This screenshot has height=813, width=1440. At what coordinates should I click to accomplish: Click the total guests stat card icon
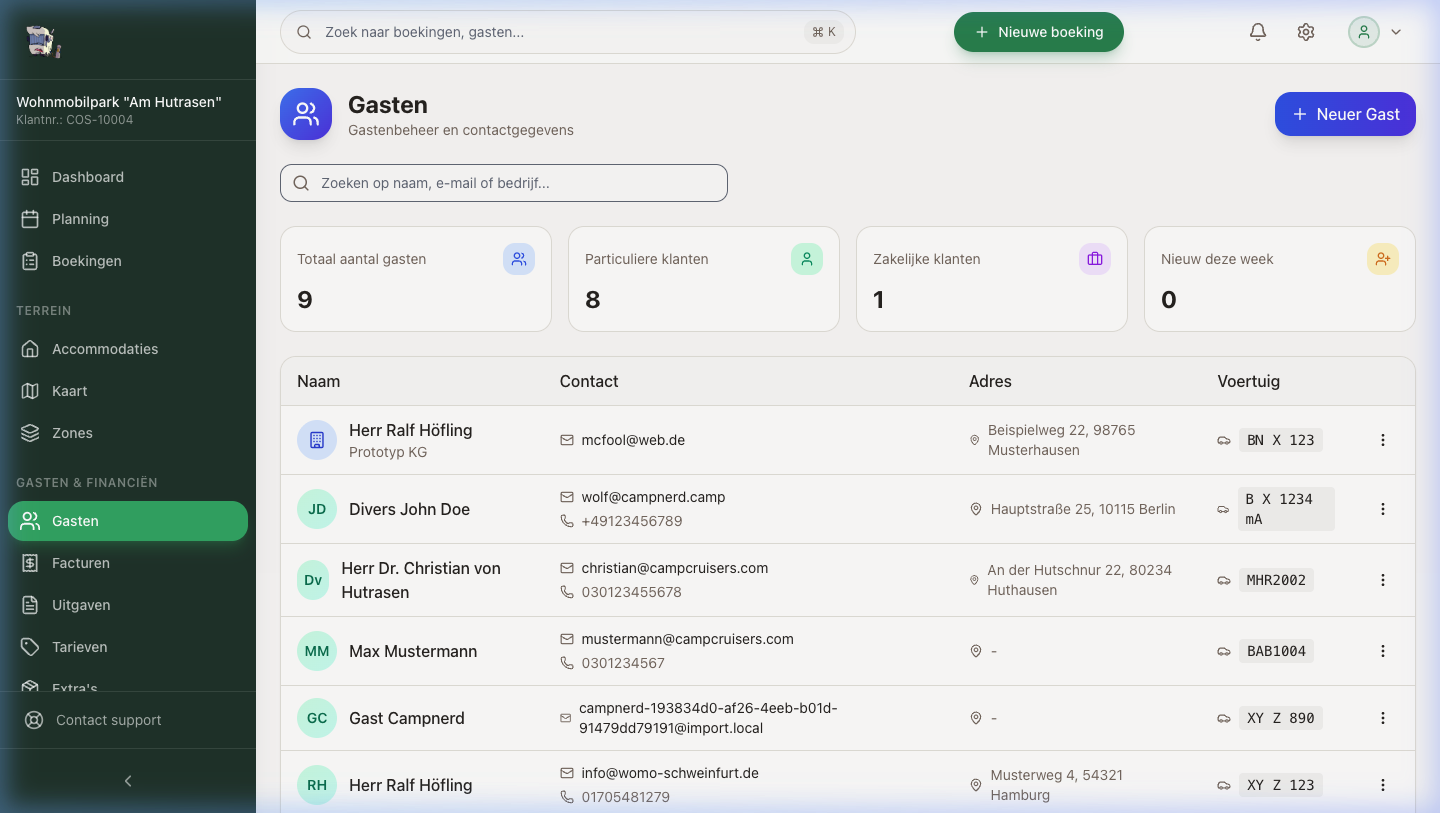519,259
